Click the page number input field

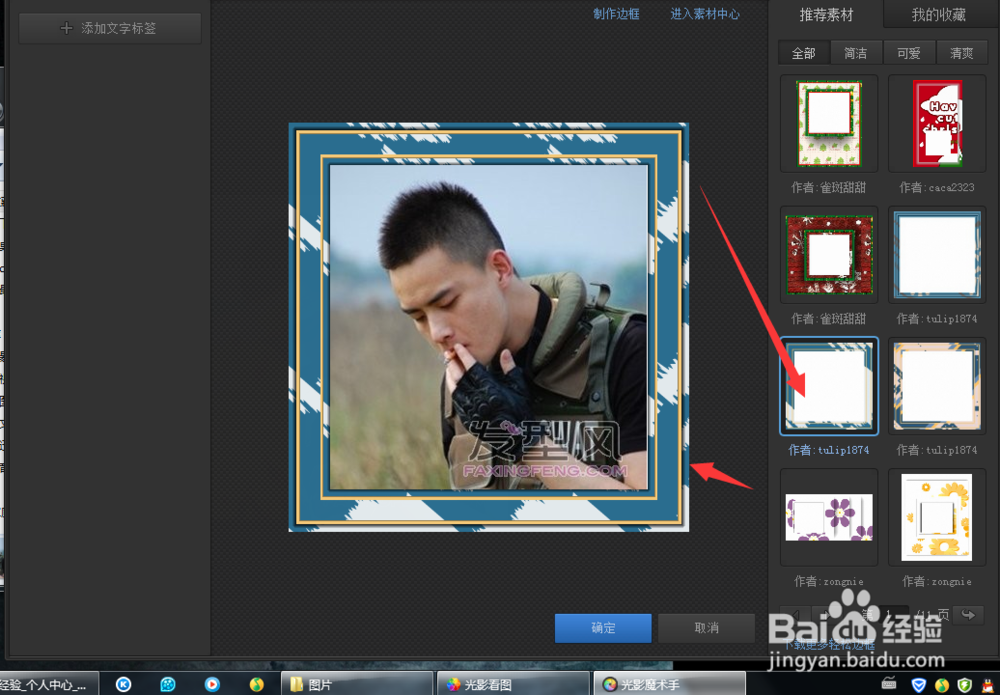pos(892,615)
